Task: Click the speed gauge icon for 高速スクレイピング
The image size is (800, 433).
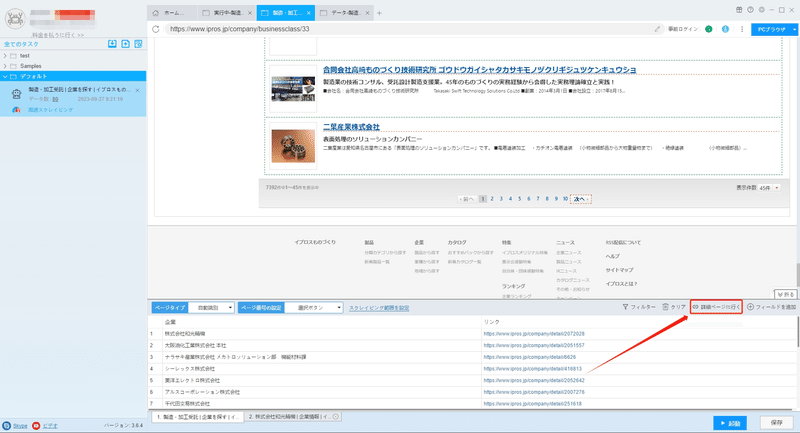Action: [x=16, y=110]
